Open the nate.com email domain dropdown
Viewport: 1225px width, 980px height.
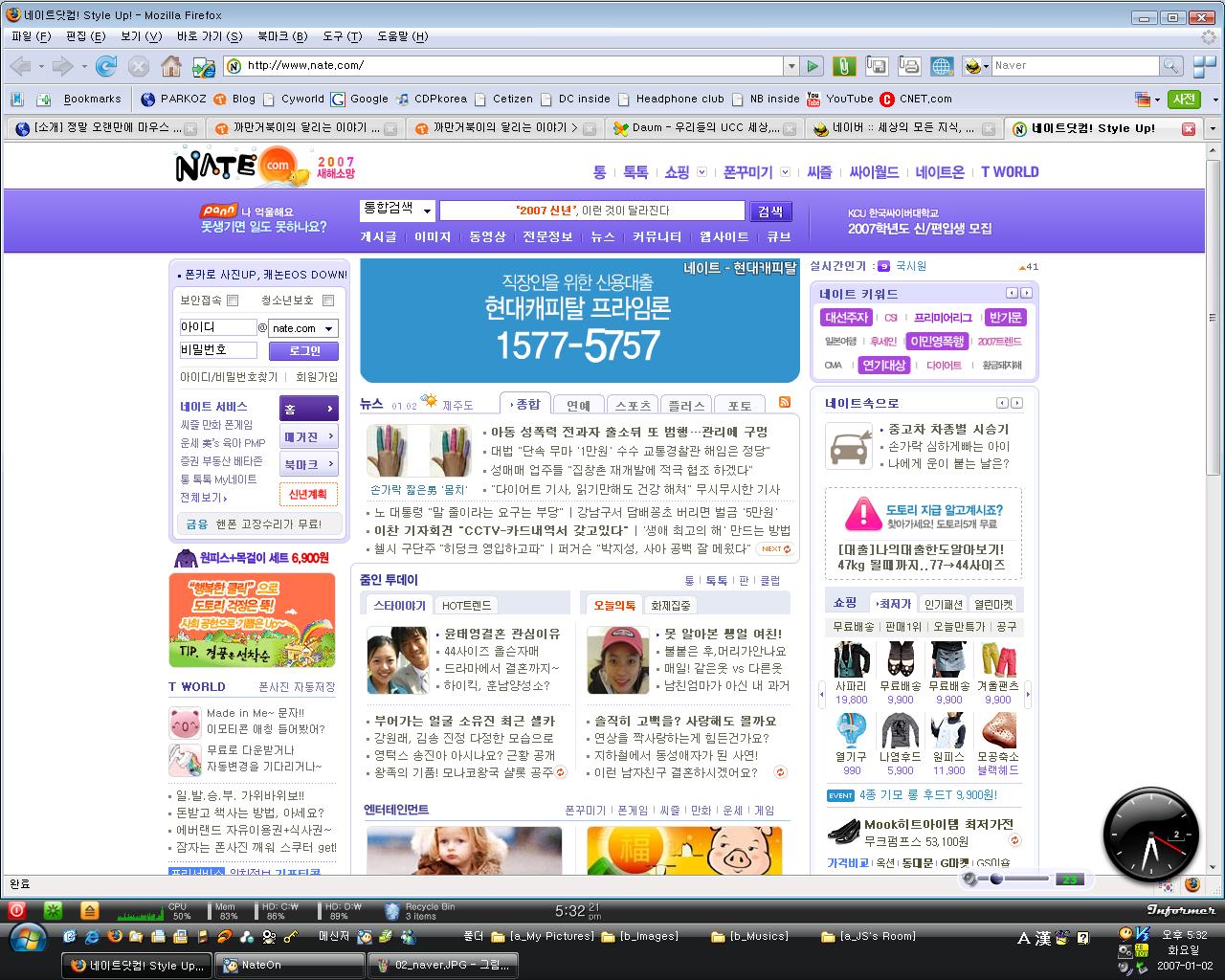303,328
